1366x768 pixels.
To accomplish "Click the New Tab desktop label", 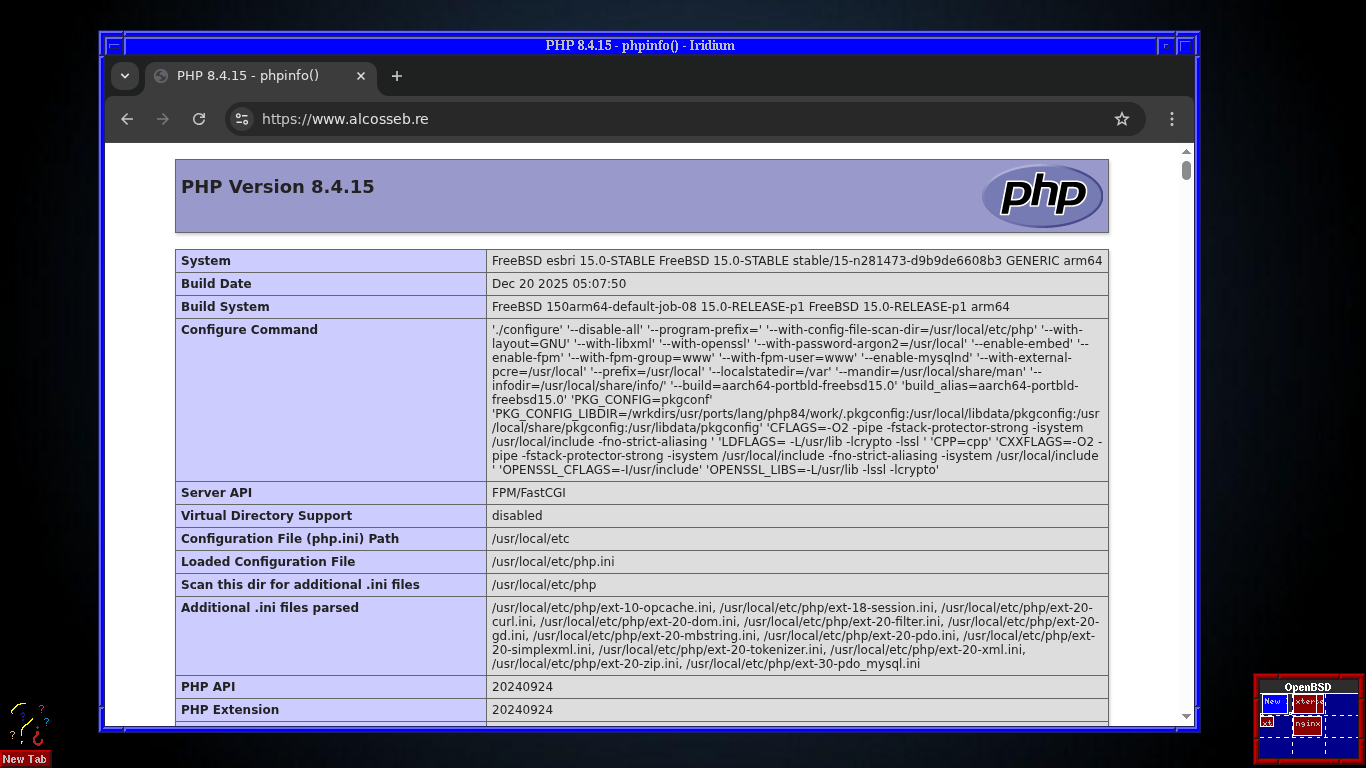I will coord(25,759).
